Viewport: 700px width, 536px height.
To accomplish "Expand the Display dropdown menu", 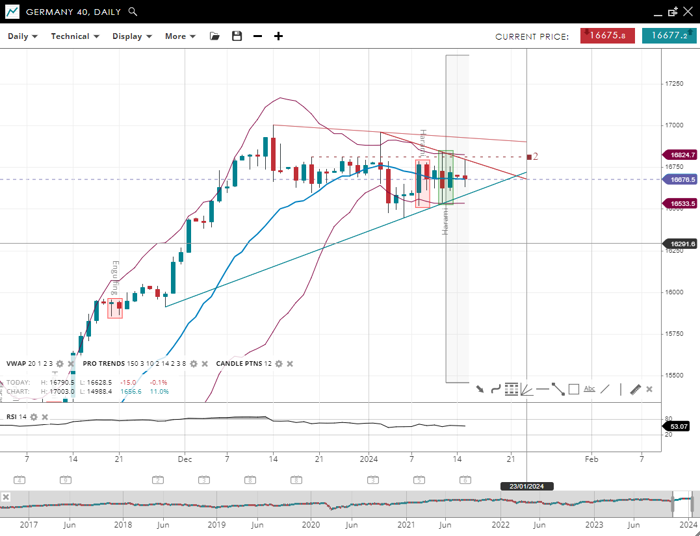I will click(x=131, y=36).
